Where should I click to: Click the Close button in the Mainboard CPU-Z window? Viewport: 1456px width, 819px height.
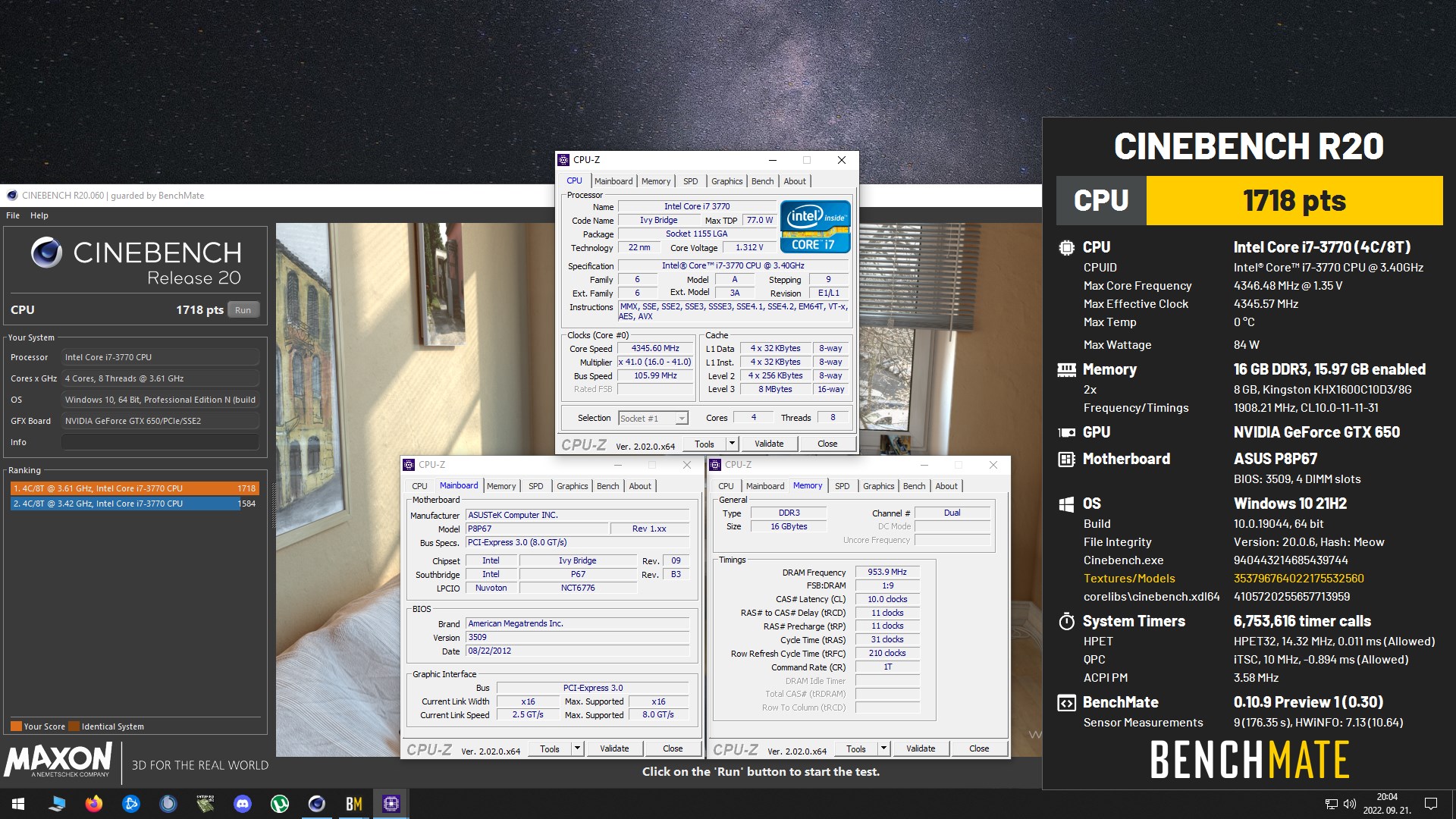(673, 748)
